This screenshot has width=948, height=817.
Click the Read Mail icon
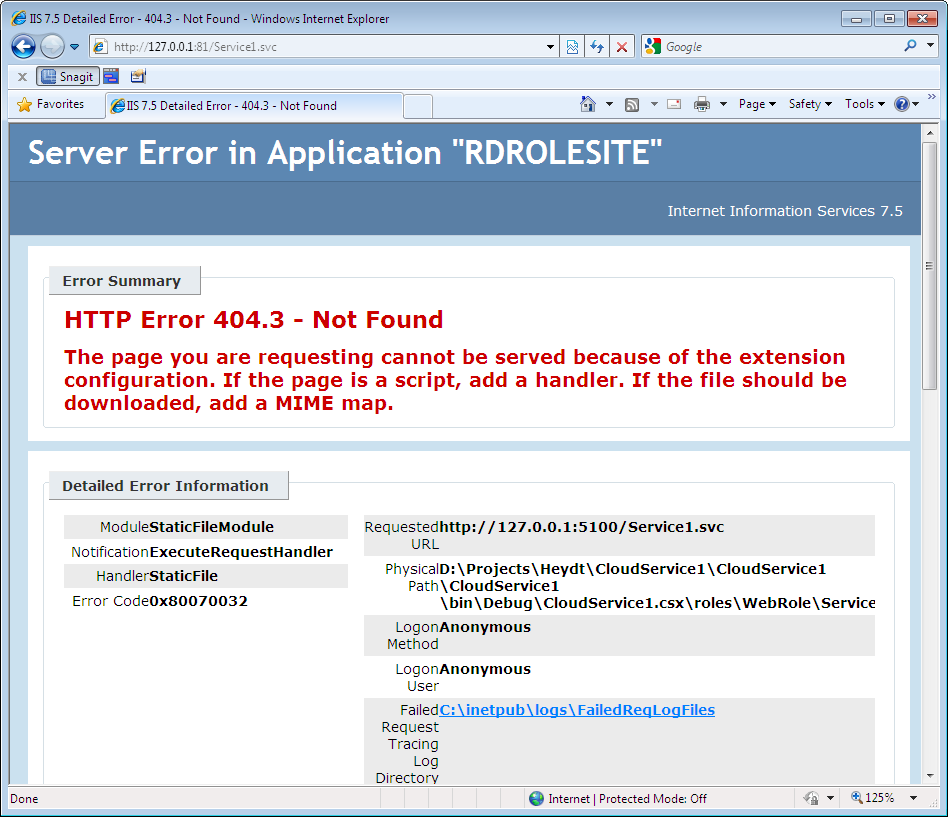[x=674, y=104]
